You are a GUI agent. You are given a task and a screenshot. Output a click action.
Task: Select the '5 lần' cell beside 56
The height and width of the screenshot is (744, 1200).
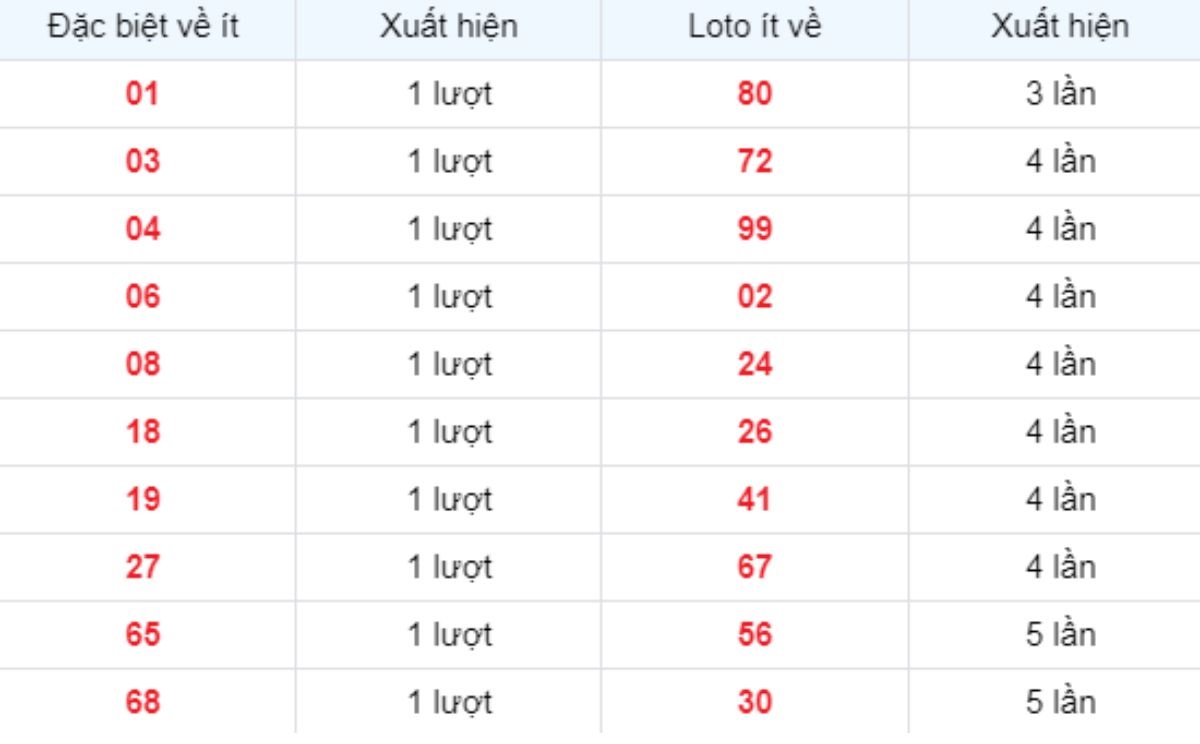[x=1060, y=635]
